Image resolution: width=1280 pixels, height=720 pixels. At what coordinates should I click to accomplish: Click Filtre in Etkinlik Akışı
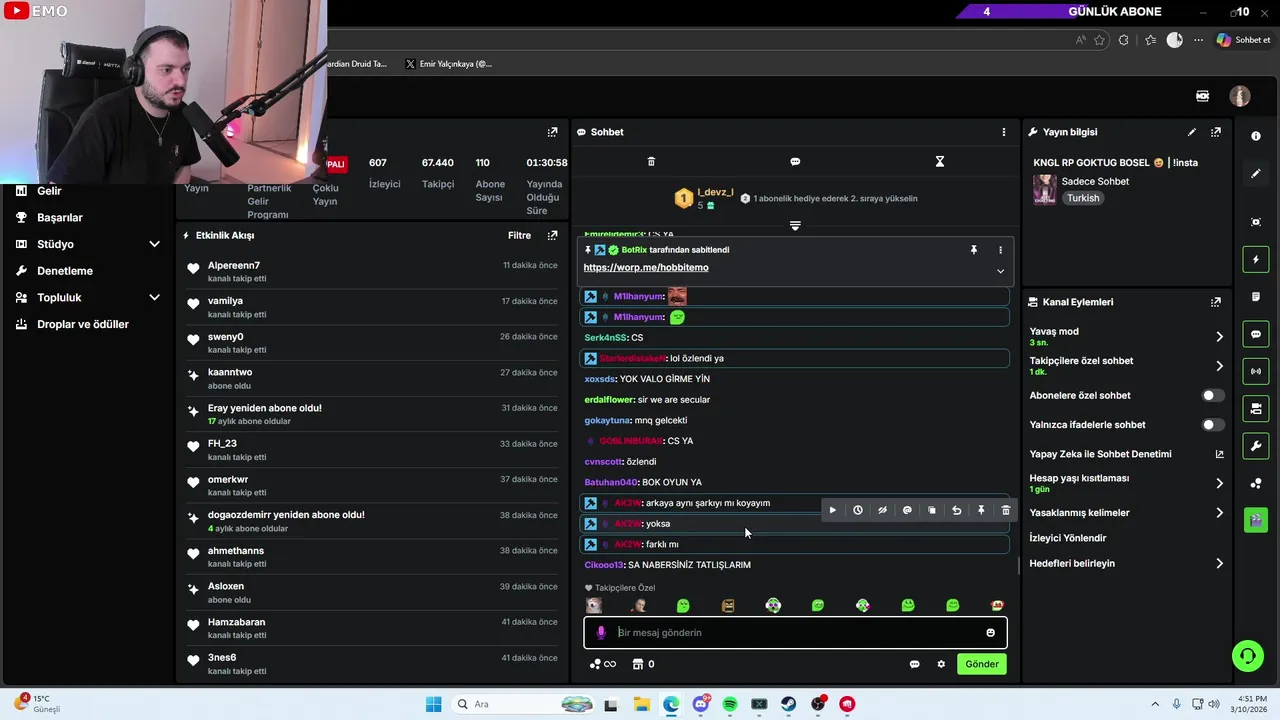[519, 236]
